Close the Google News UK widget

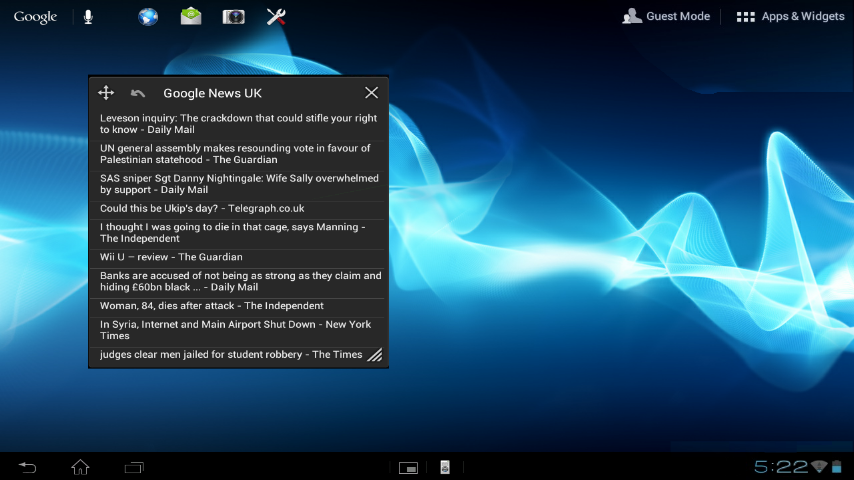point(371,93)
